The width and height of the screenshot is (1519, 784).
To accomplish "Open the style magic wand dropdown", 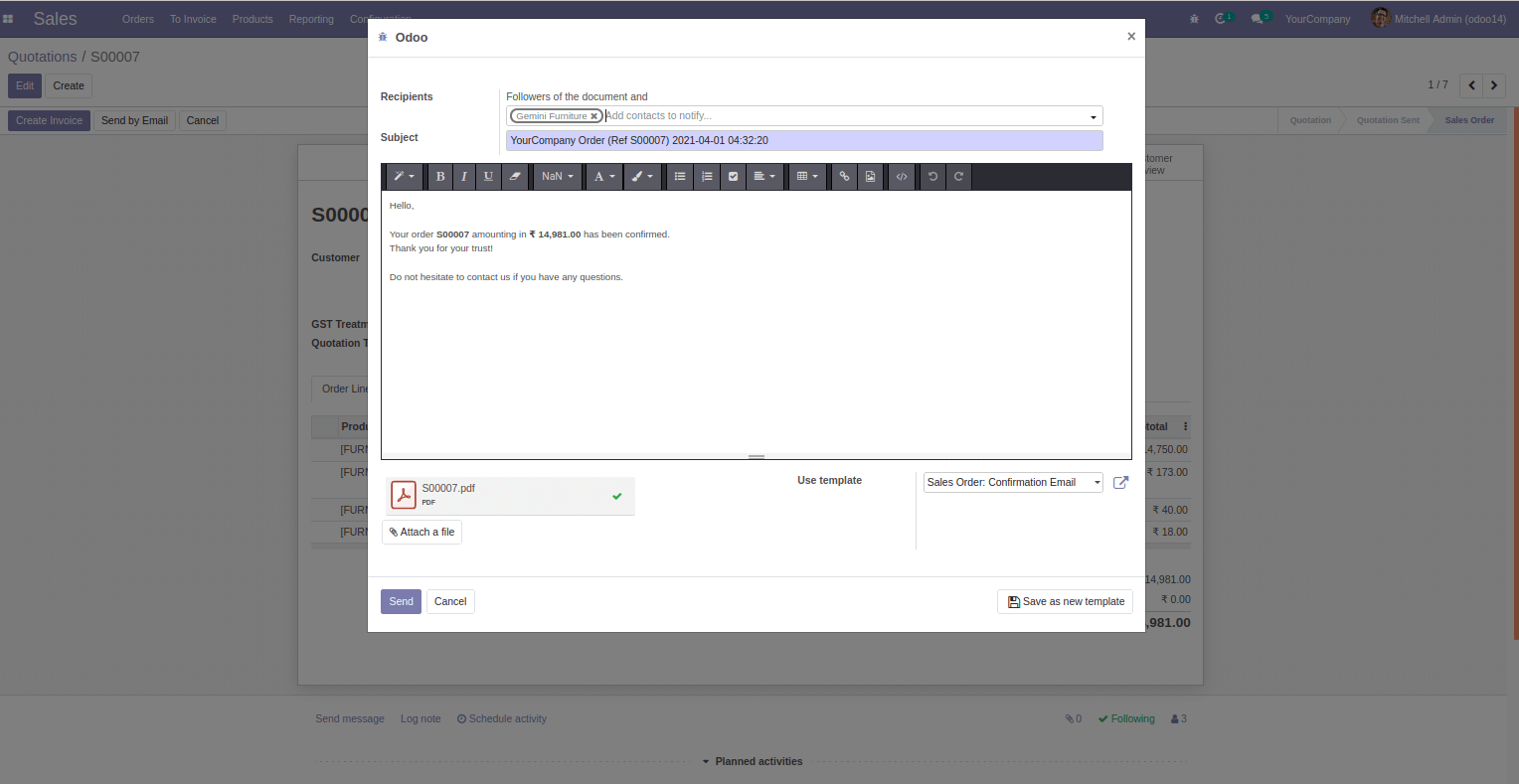I will click(404, 177).
